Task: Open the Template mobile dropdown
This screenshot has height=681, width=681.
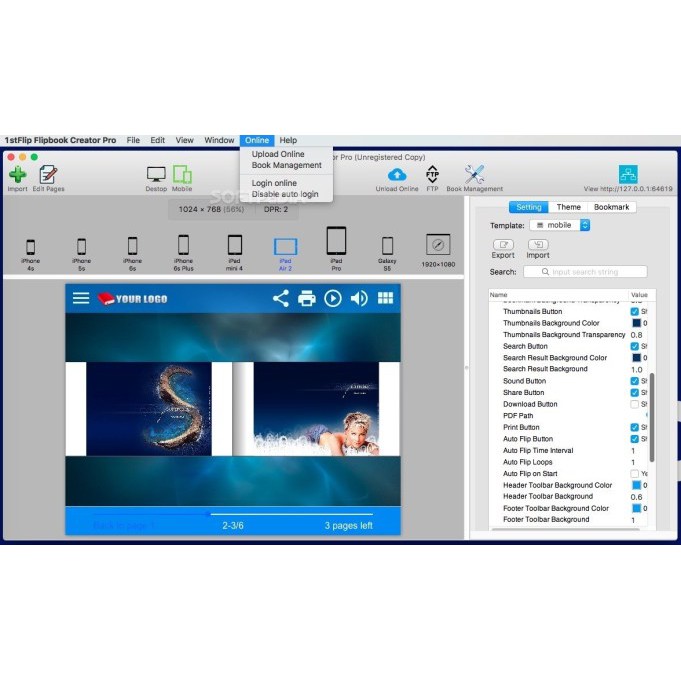Action: click(559, 225)
